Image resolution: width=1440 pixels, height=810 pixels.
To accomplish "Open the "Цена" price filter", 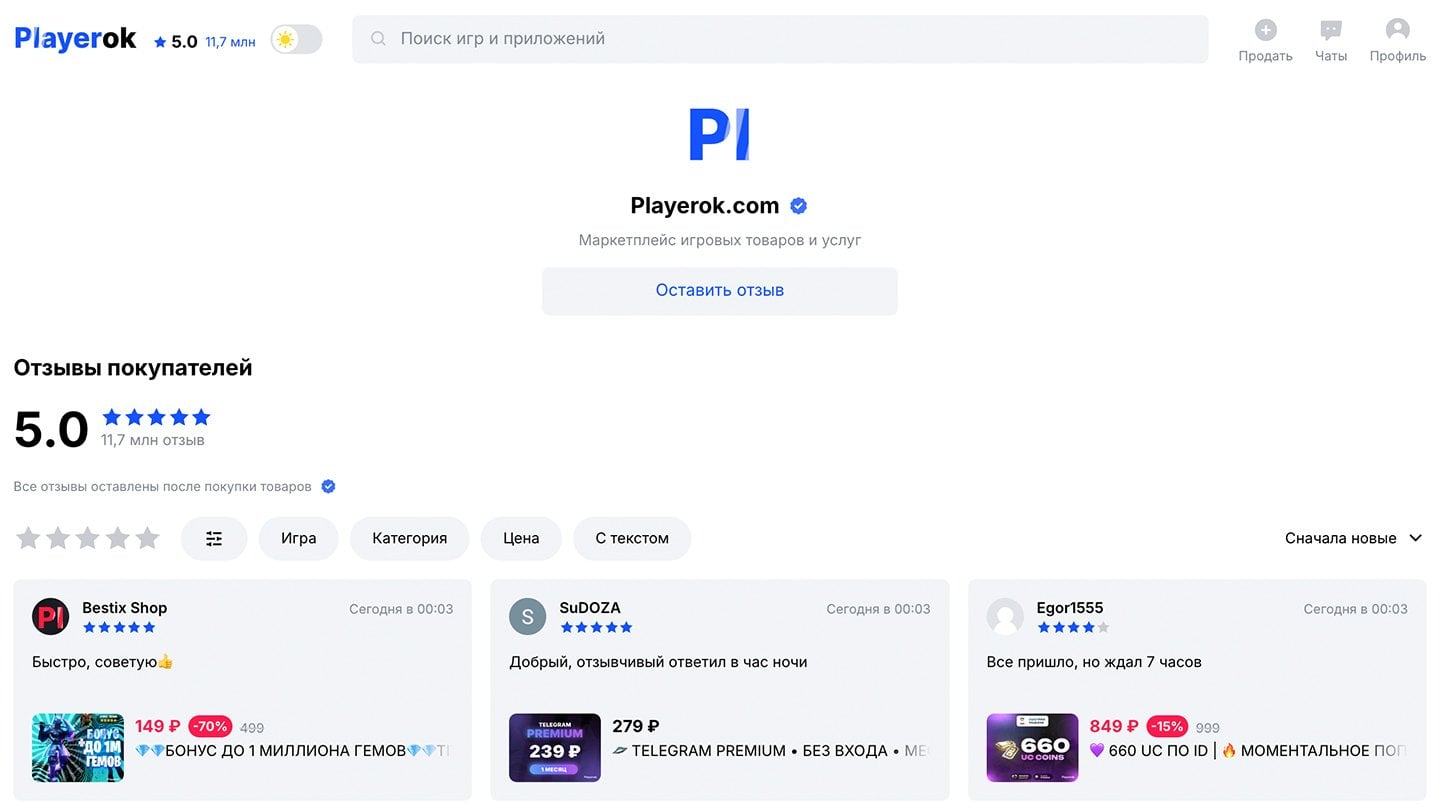I will coord(521,538).
